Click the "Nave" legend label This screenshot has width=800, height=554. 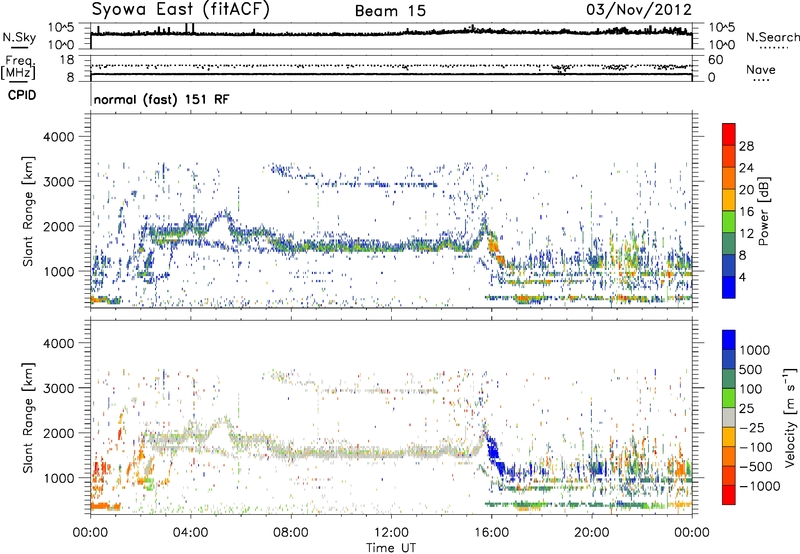[761, 69]
